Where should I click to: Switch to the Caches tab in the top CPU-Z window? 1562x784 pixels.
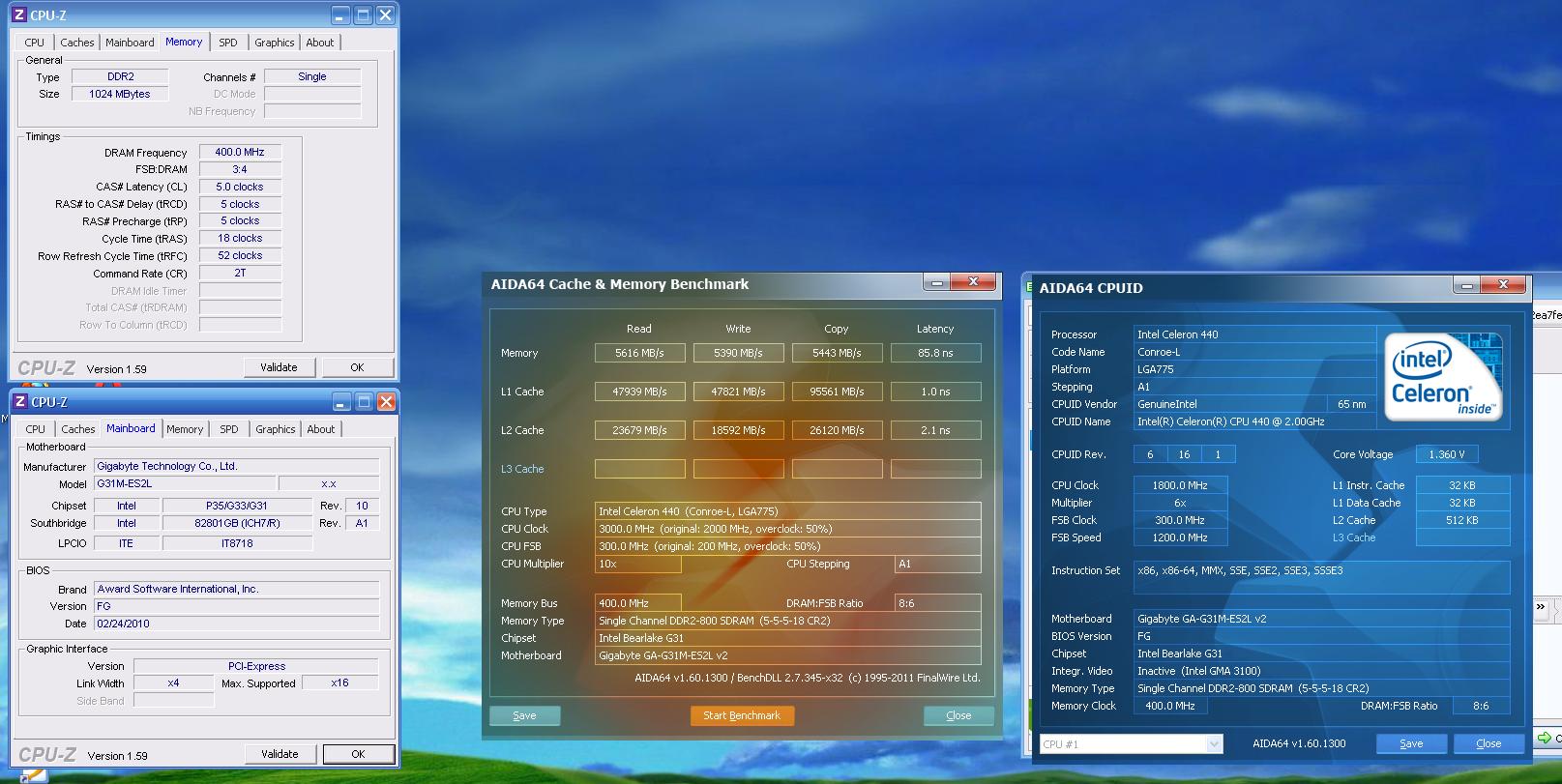pyautogui.click(x=77, y=43)
